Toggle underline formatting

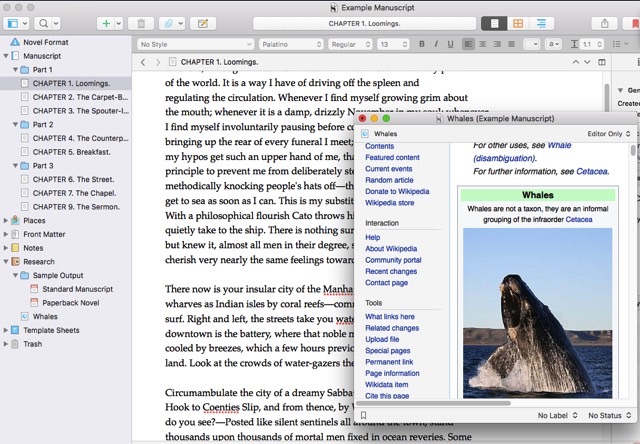[450, 44]
